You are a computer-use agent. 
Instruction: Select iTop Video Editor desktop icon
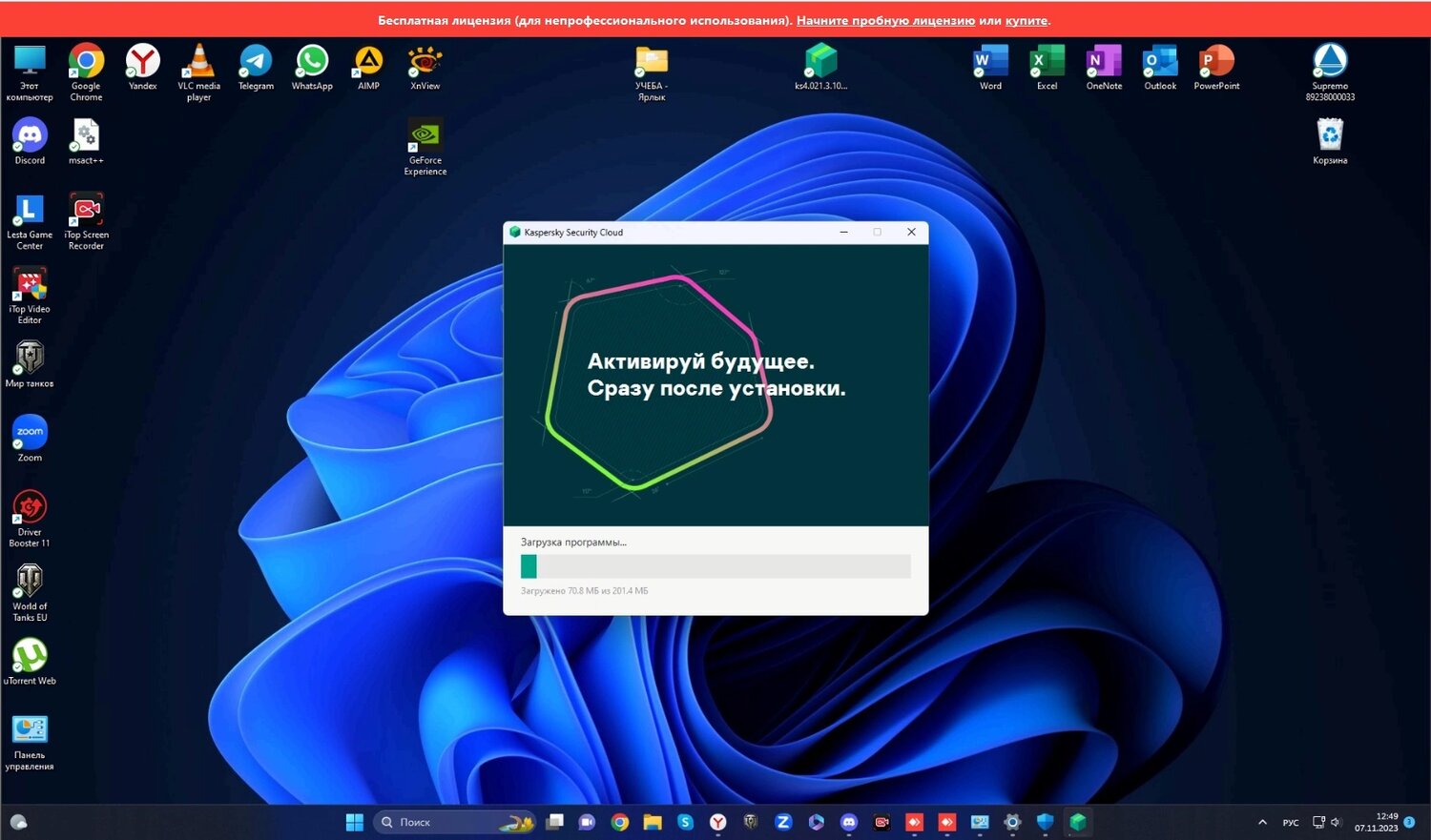tap(30, 296)
